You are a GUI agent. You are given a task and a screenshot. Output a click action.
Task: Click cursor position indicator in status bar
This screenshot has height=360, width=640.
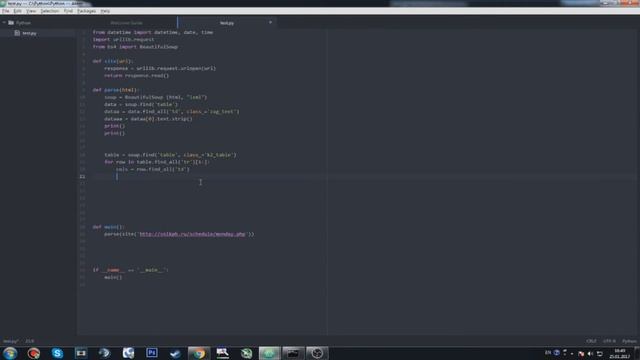pos(30,341)
